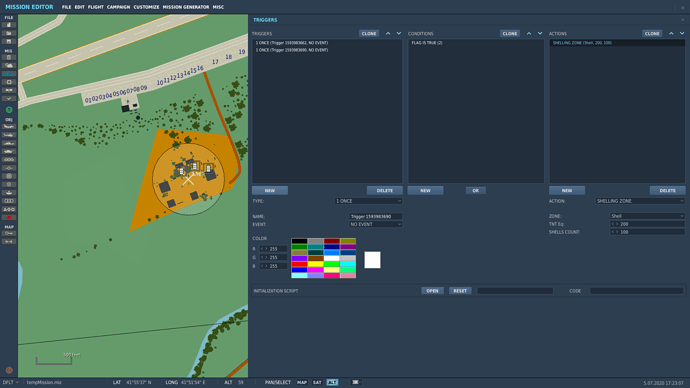Move selected trigger up with arrow
This screenshot has width=690, height=388.
click(x=388, y=33)
